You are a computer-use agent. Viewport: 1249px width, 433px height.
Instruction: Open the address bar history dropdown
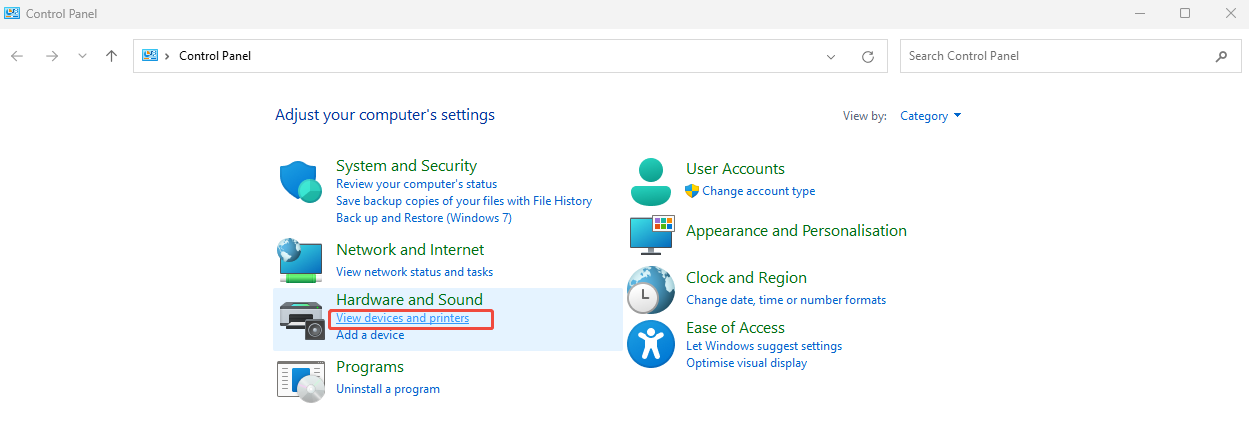[831, 56]
